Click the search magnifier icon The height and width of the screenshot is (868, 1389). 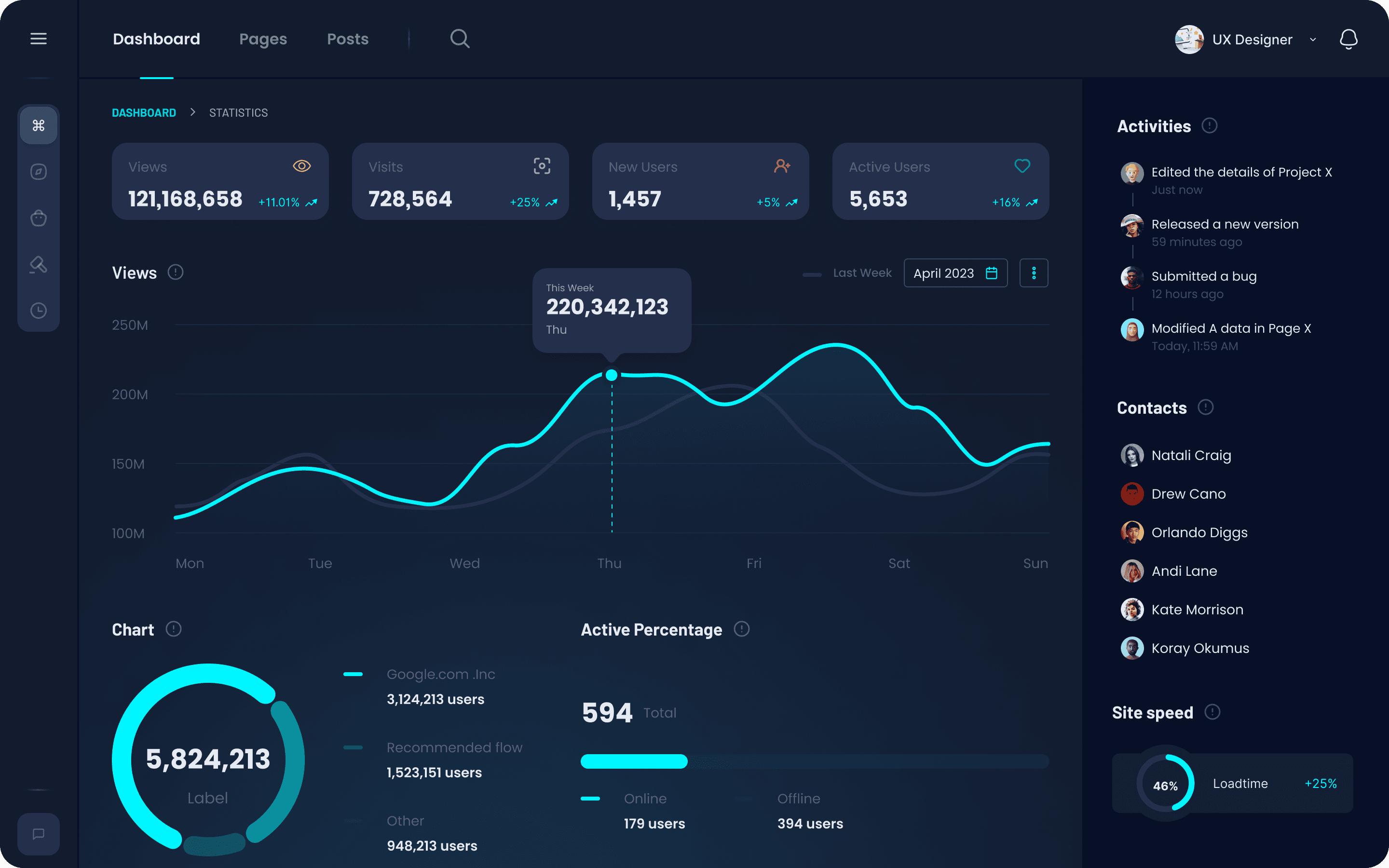point(460,39)
